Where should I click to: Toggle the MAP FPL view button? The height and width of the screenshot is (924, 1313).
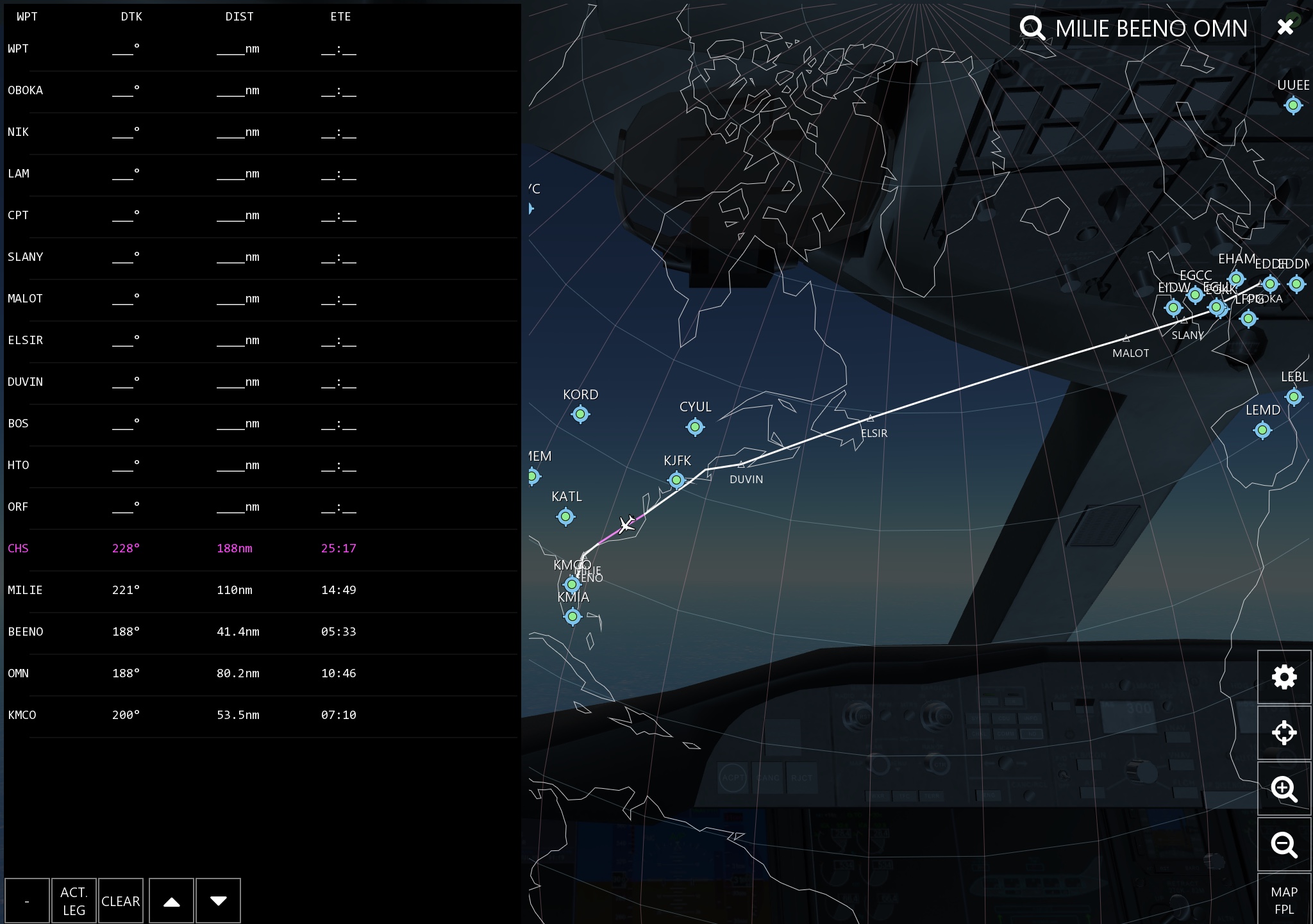1284,900
